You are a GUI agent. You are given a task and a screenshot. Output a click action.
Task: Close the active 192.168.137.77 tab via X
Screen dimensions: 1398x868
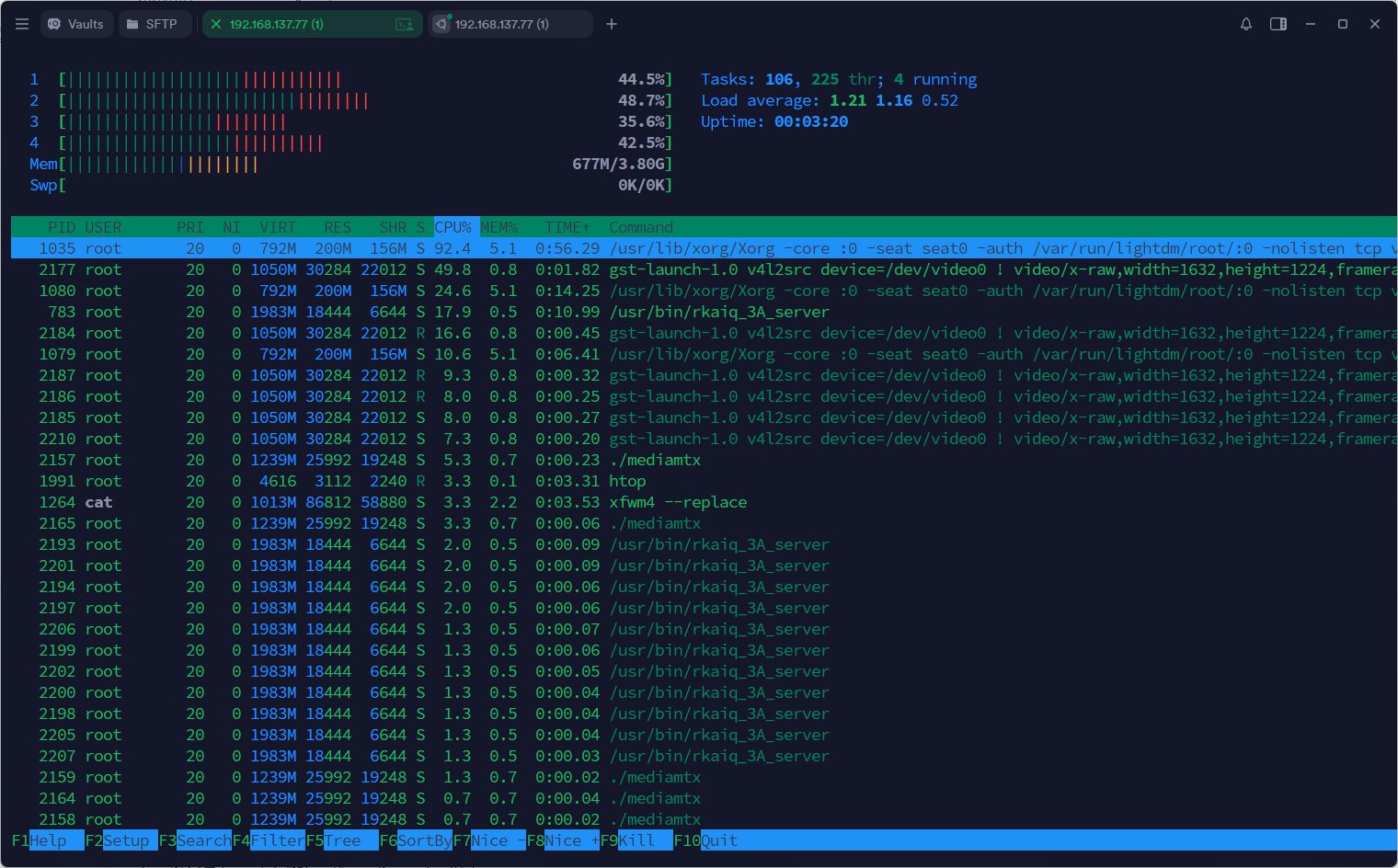point(216,24)
